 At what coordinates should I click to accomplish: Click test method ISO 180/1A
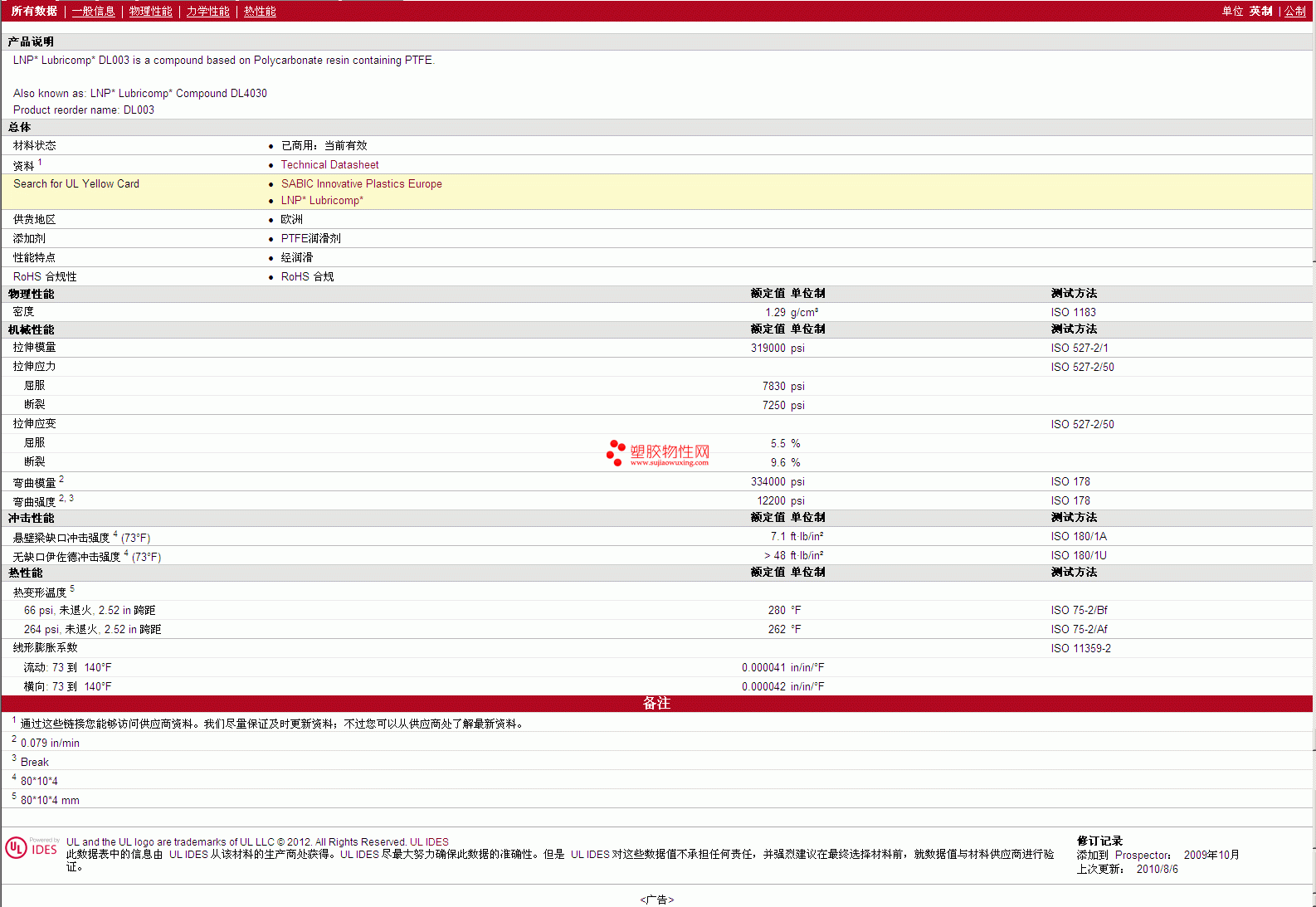pos(1079,536)
